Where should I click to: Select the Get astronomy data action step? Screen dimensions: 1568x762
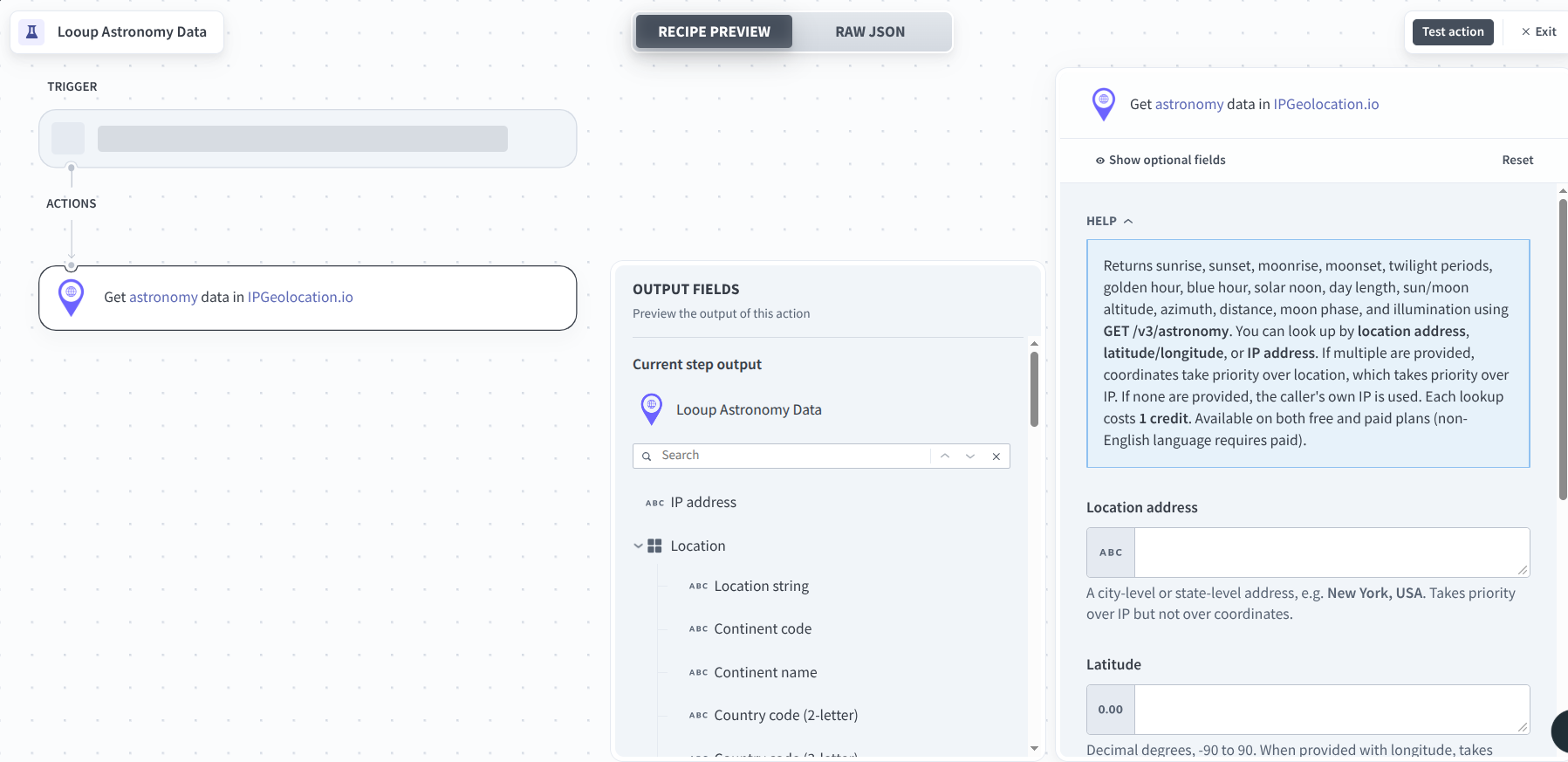(x=308, y=298)
